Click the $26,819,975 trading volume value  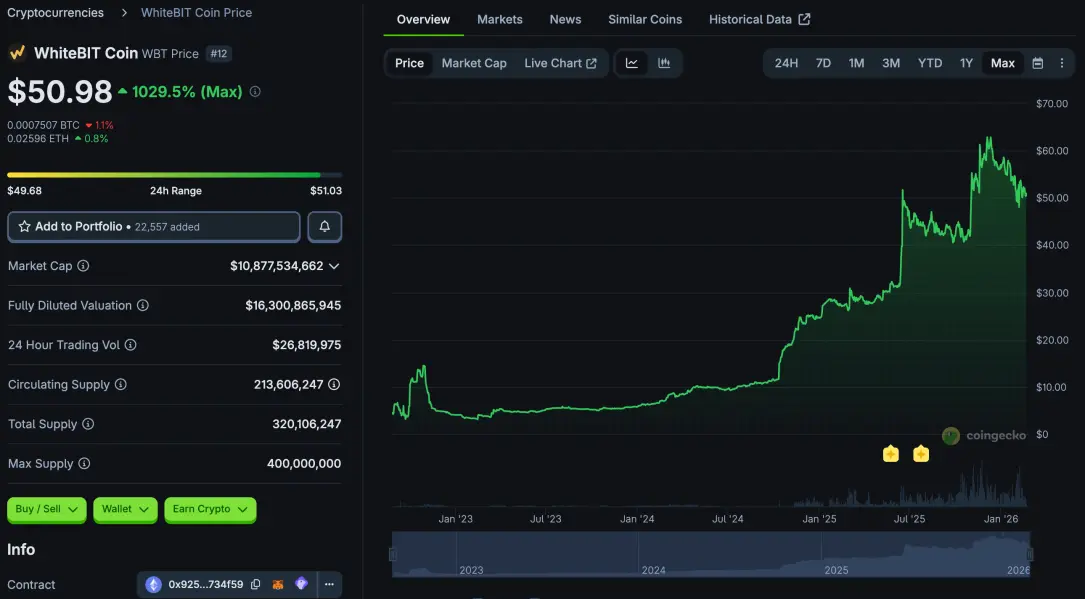(x=307, y=344)
